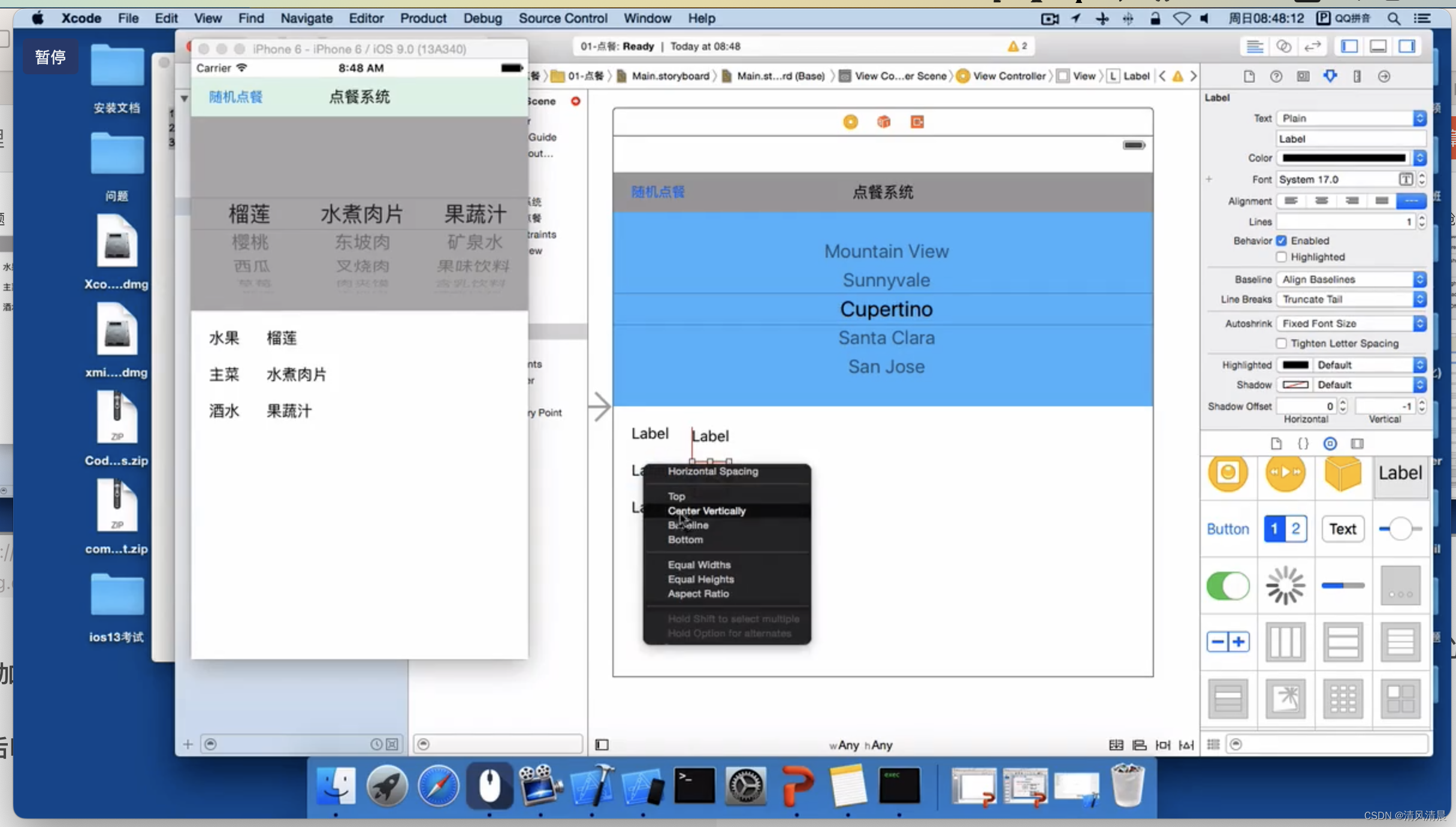Viewport: 1456px width, 827px height.
Task: Click wAny hAny size class control
Action: [x=860, y=745]
